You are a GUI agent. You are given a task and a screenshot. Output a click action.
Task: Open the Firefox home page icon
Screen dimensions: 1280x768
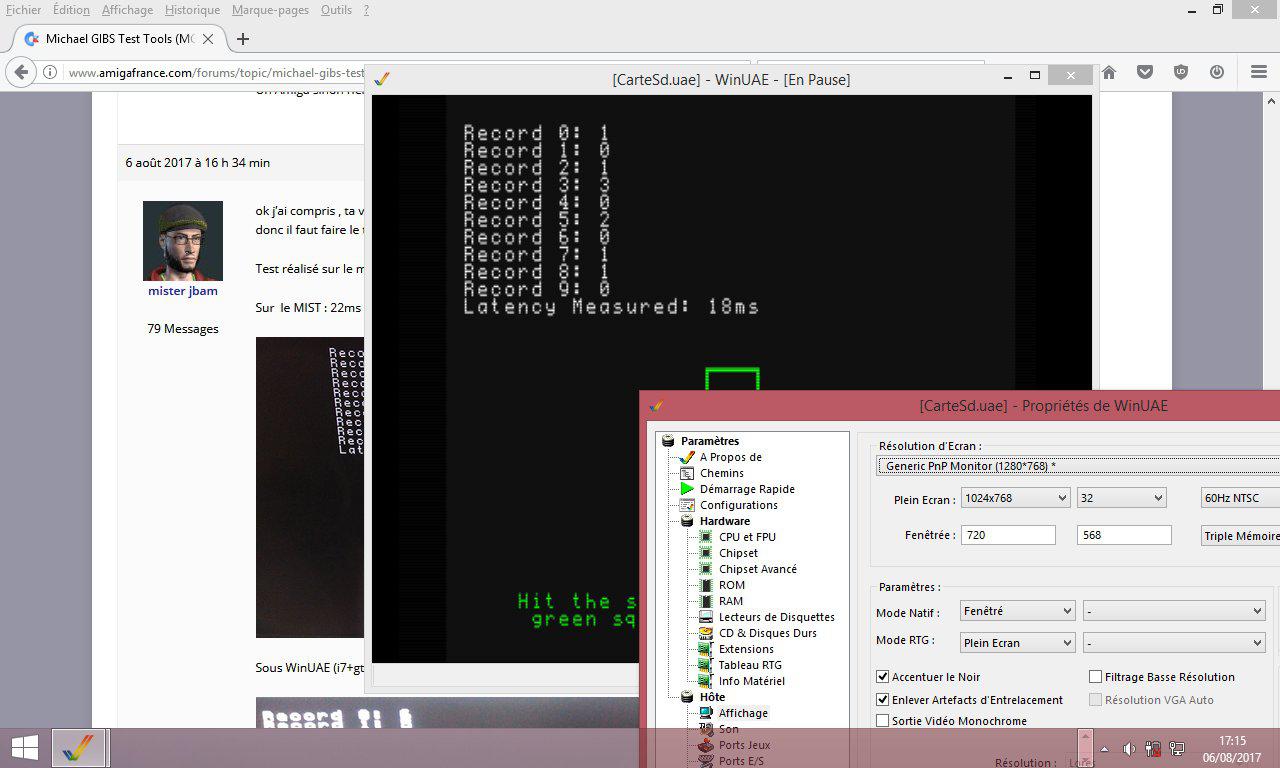click(1109, 72)
